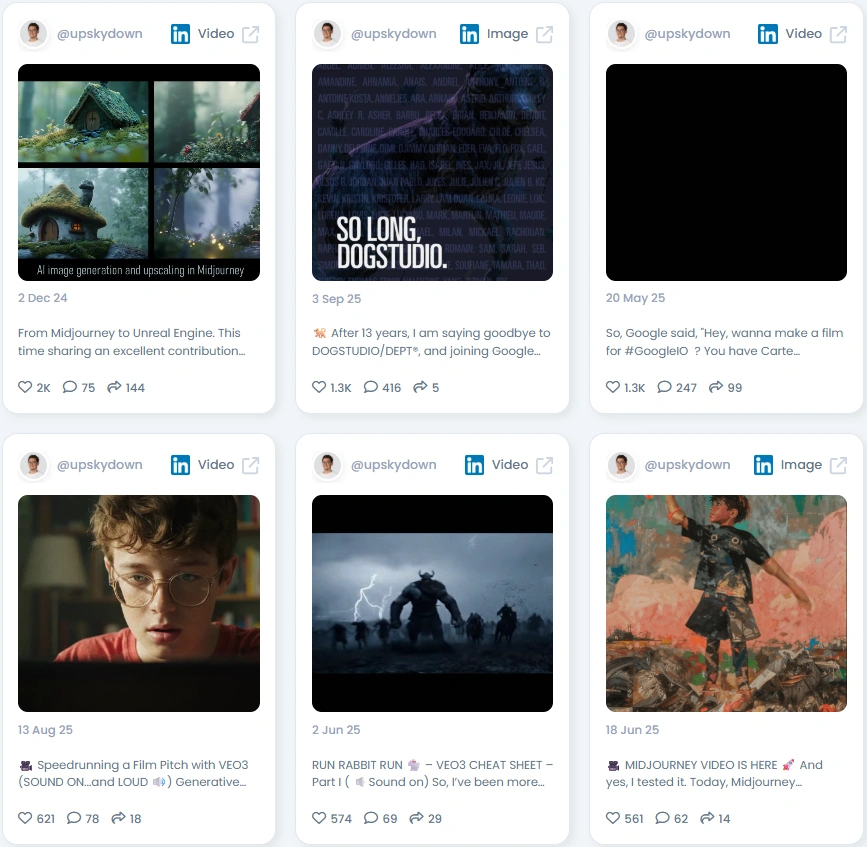Viewport: 867px width, 847px height.
Task: Click @upskydown handle on the 20 May 25 card
Action: coord(687,34)
